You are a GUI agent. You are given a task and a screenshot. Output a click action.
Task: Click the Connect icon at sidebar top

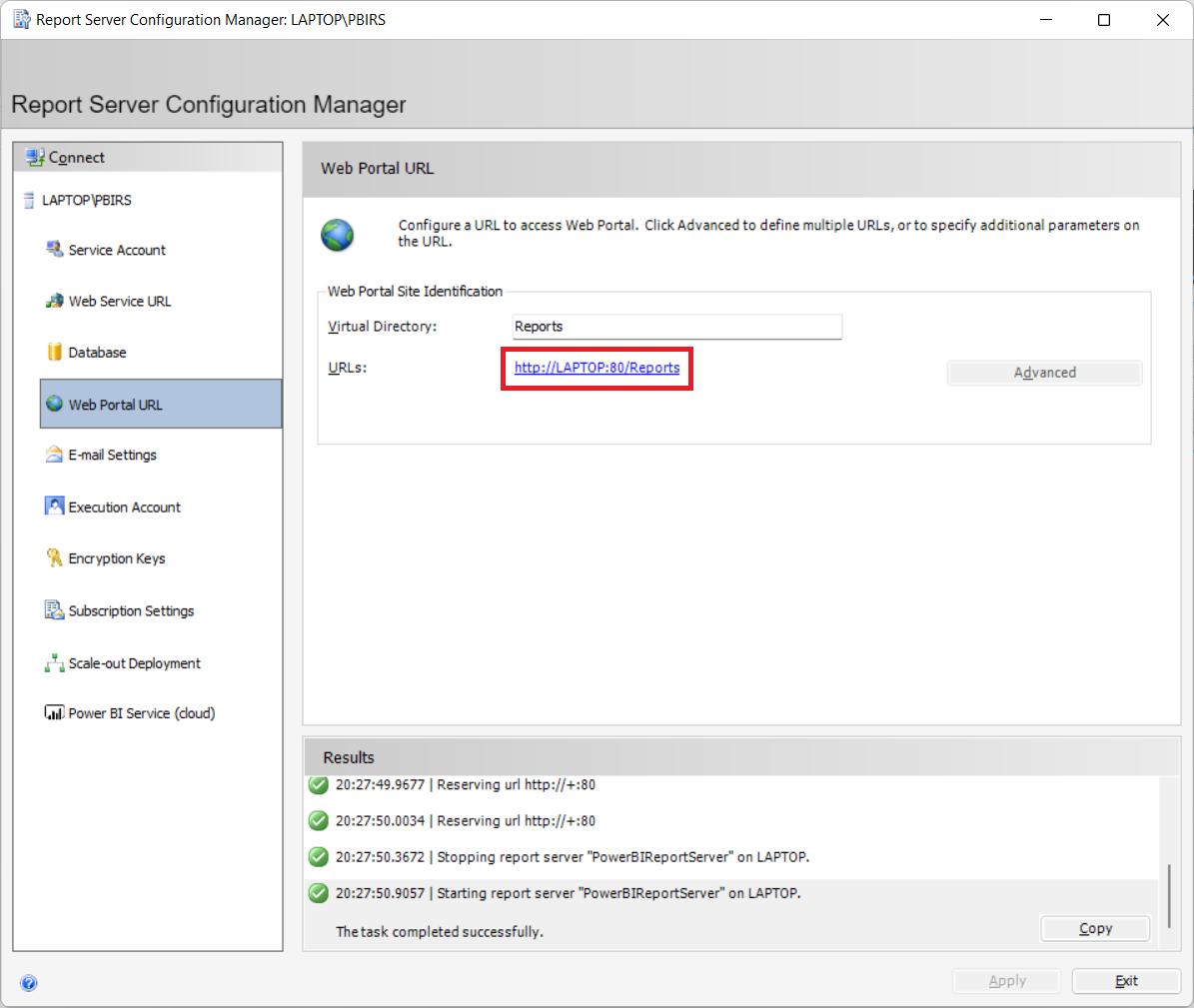(x=33, y=156)
